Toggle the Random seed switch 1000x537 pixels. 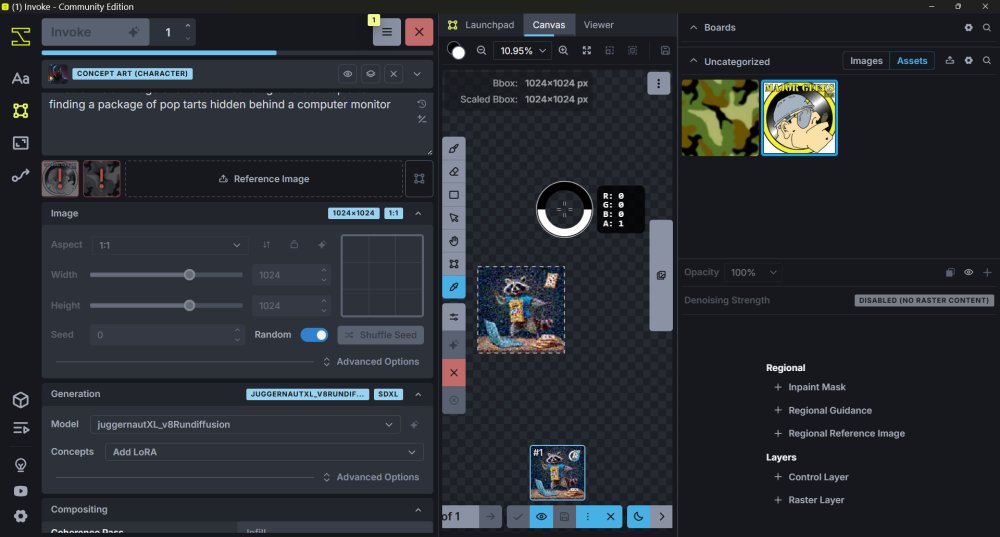314,335
